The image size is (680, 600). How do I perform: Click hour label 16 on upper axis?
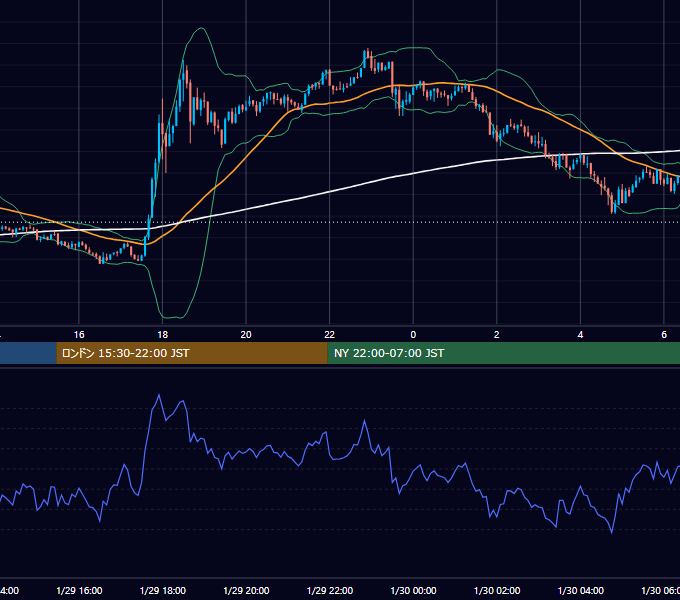(x=79, y=335)
